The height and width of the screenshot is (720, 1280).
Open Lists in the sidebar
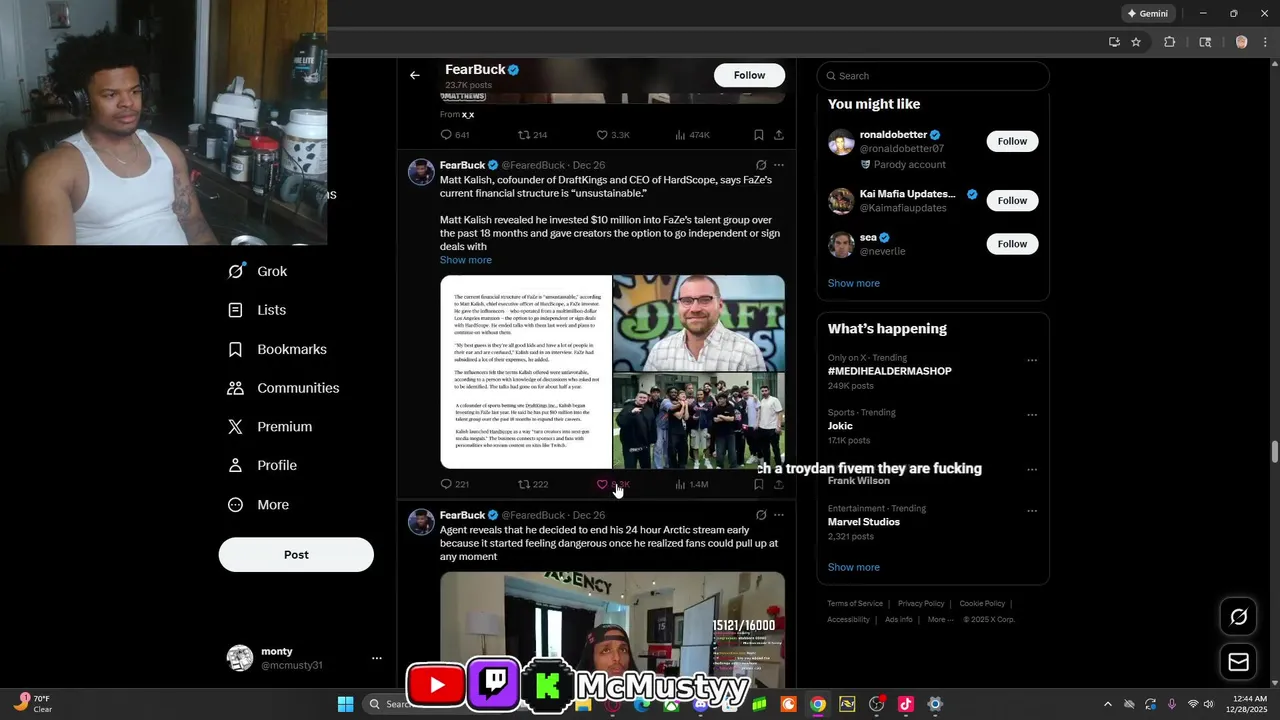click(x=257, y=310)
